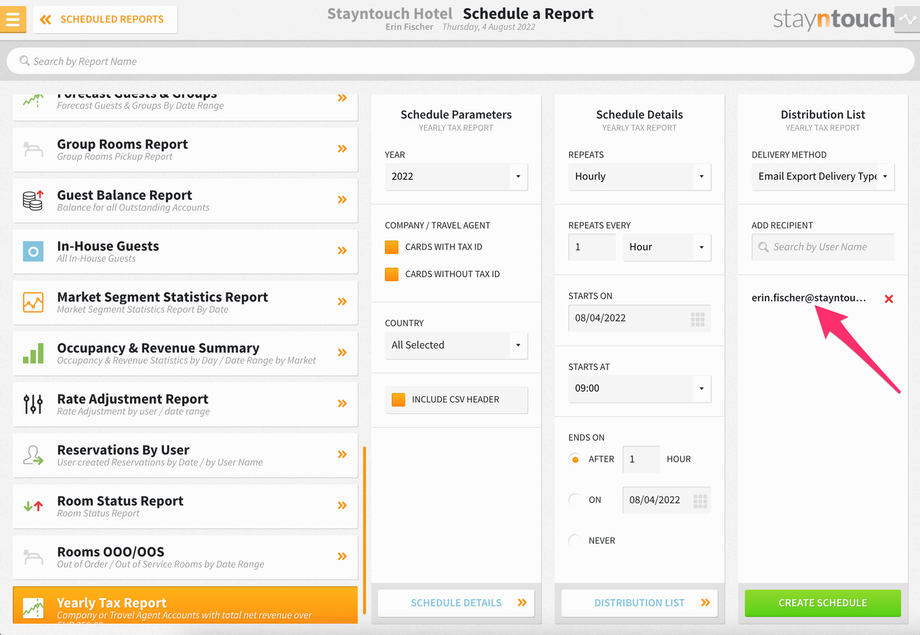Open Rooms OOO/OOS chevron arrow
Image resolution: width=920 pixels, height=635 pixels.
[x=342, y=556]
